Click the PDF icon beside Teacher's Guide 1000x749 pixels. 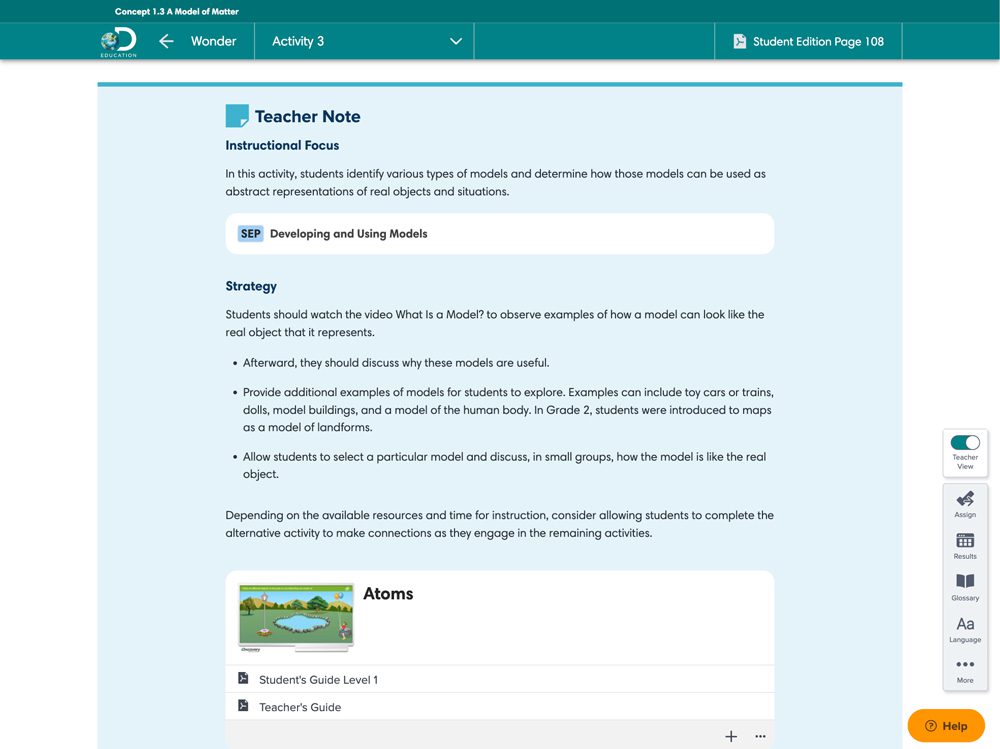243,706
